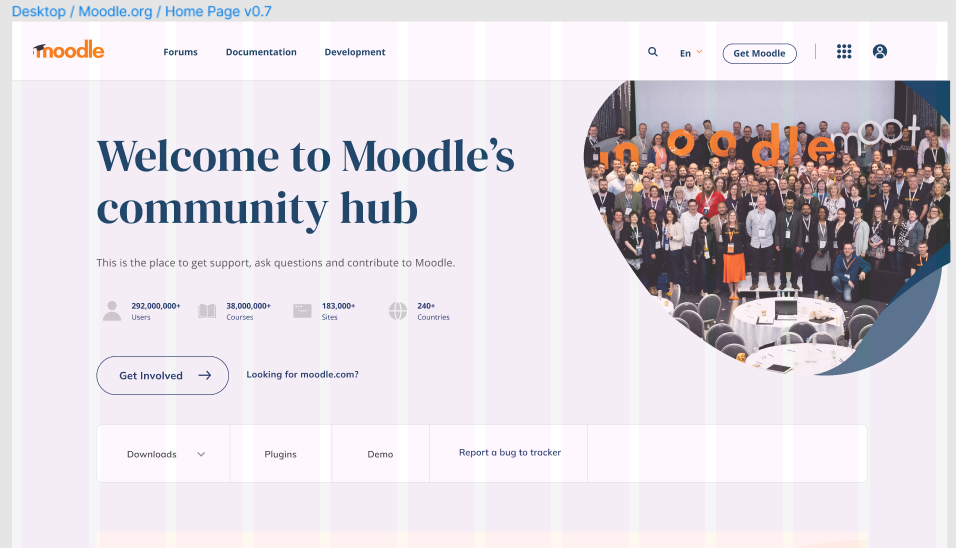This screenshot has height=548, width=956.
Task: Click the Moodle logo in the header
Action: [x=68, y=51]
